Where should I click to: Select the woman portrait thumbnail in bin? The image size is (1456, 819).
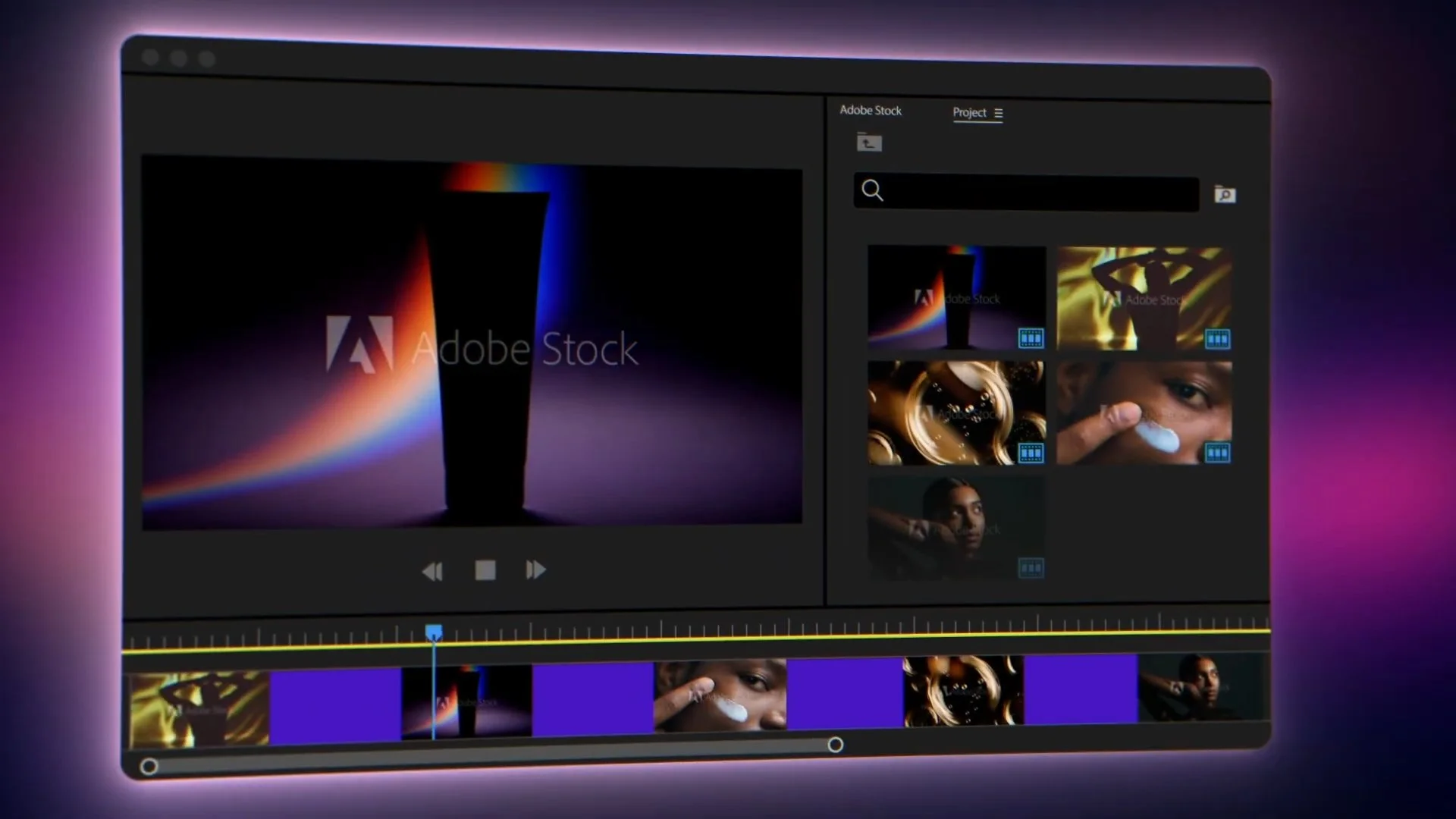point(955,529)
